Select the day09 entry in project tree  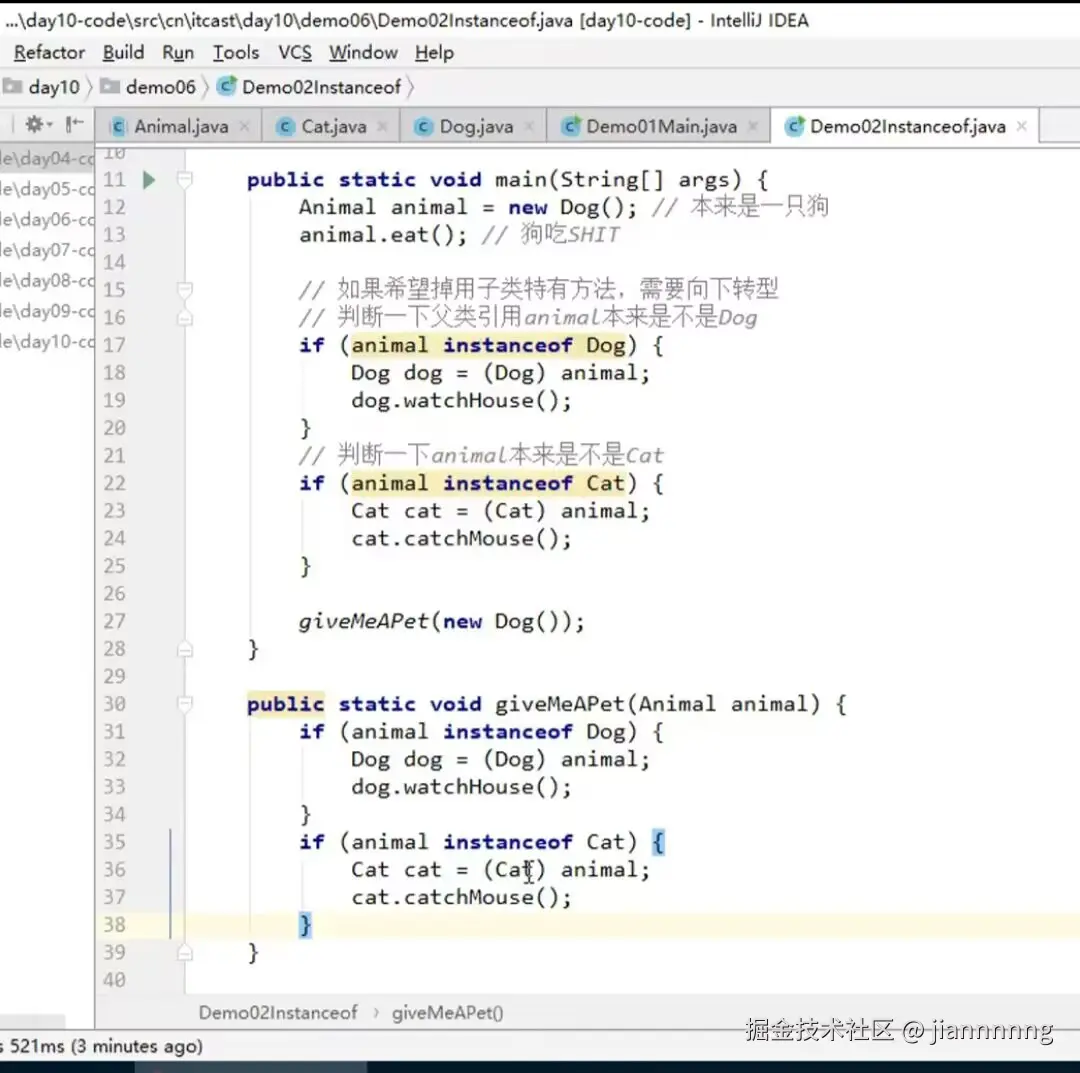pos(47,311)
